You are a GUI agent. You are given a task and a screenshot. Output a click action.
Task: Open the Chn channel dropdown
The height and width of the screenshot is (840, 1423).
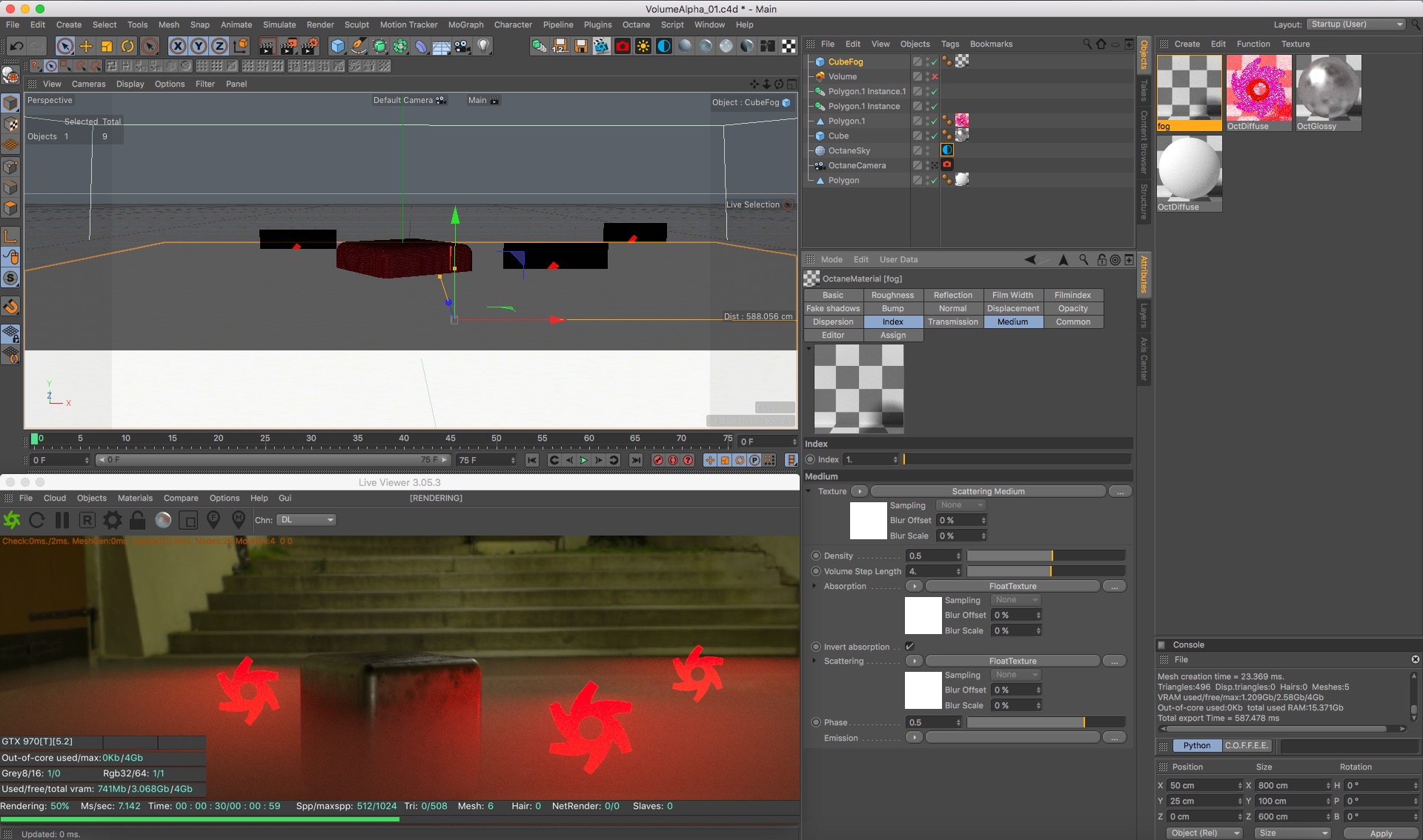pos(307,520)
